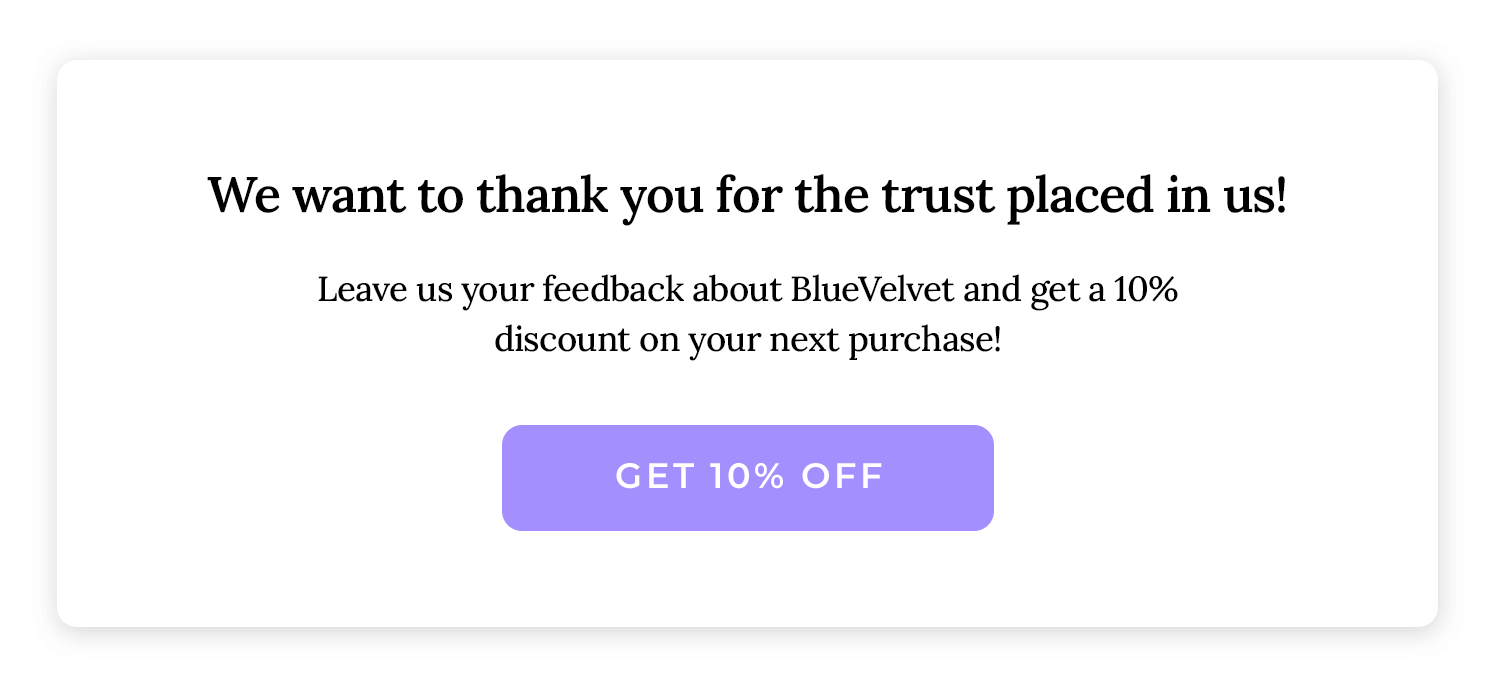Click the word 'purchase!' in the paragraph
The width and height of the screenshot is (1500, 700).
point(925,341)
